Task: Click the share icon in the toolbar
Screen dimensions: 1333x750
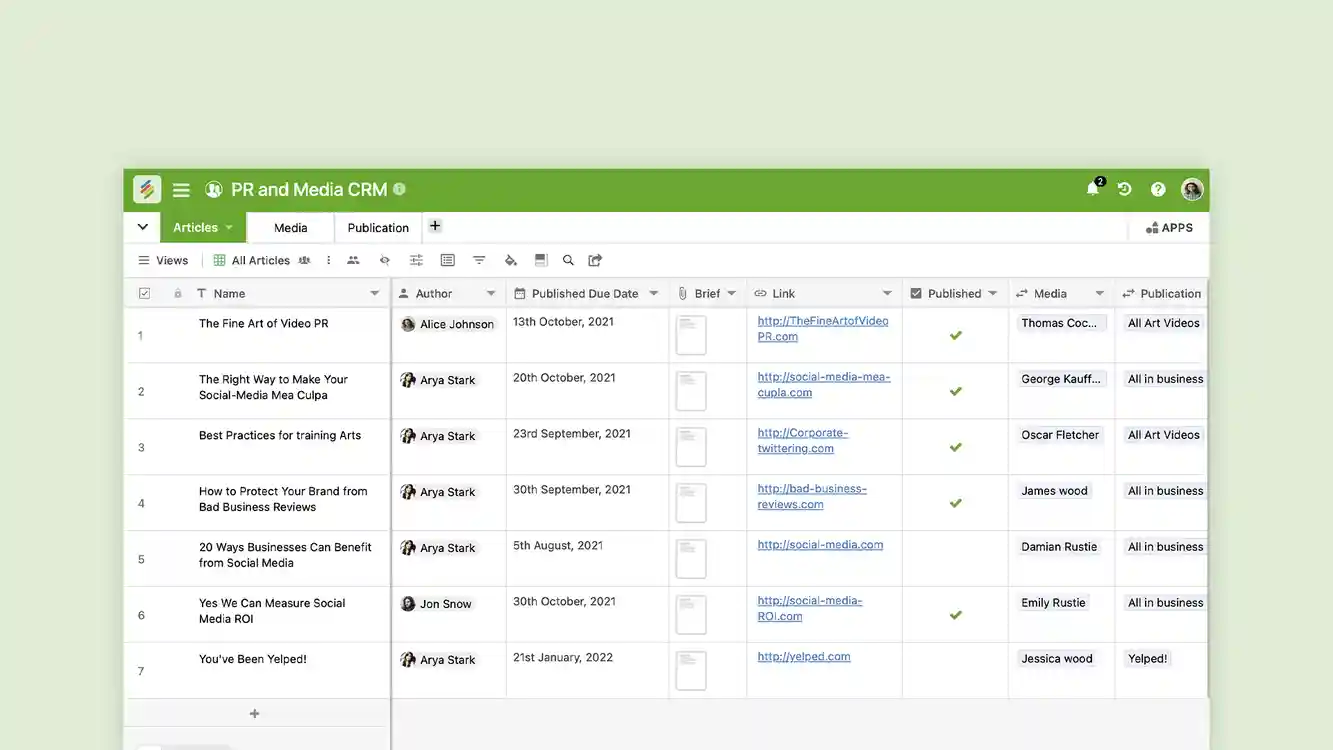Action: [594, 259]
